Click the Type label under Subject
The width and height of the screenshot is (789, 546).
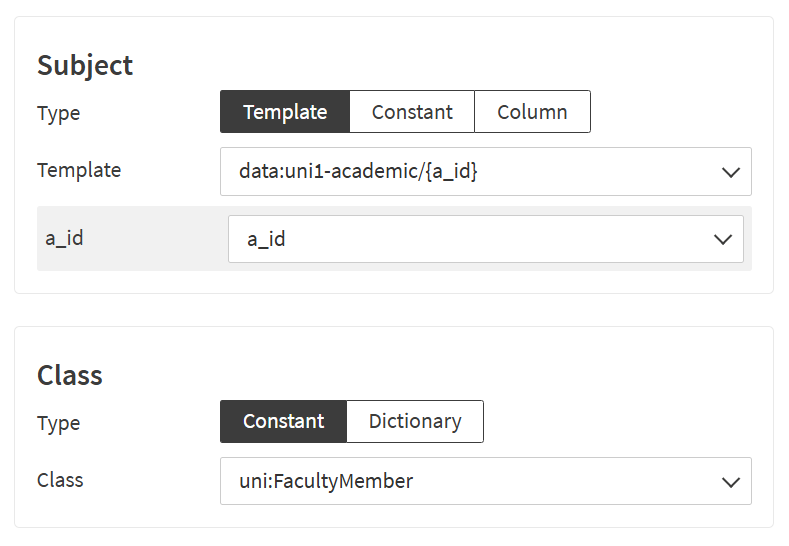click(x=58, y=113)
